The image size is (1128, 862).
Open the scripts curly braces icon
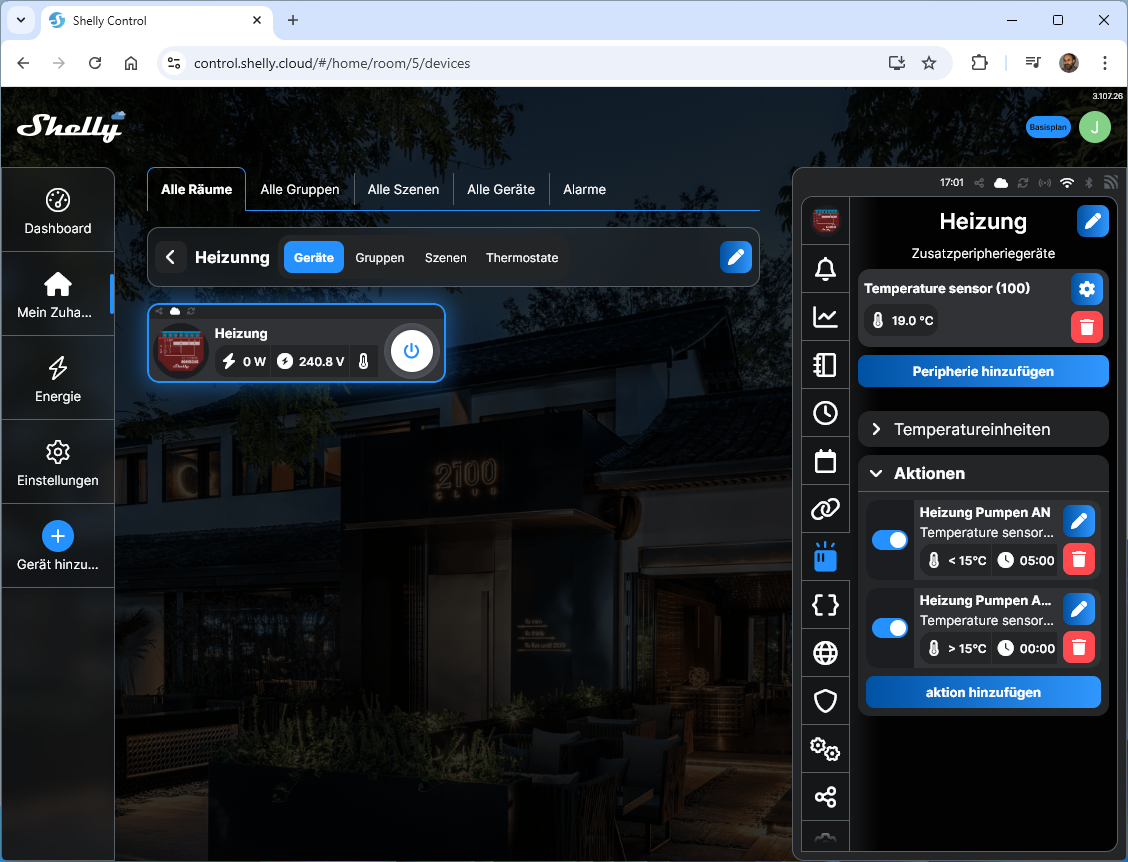coord(825,605)
